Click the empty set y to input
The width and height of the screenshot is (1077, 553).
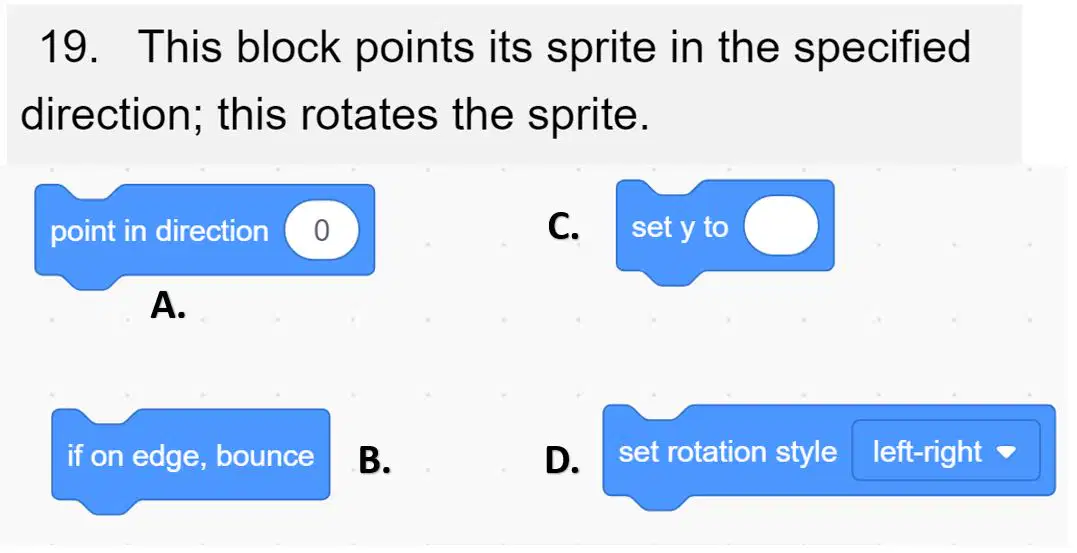tap(781, 226)
